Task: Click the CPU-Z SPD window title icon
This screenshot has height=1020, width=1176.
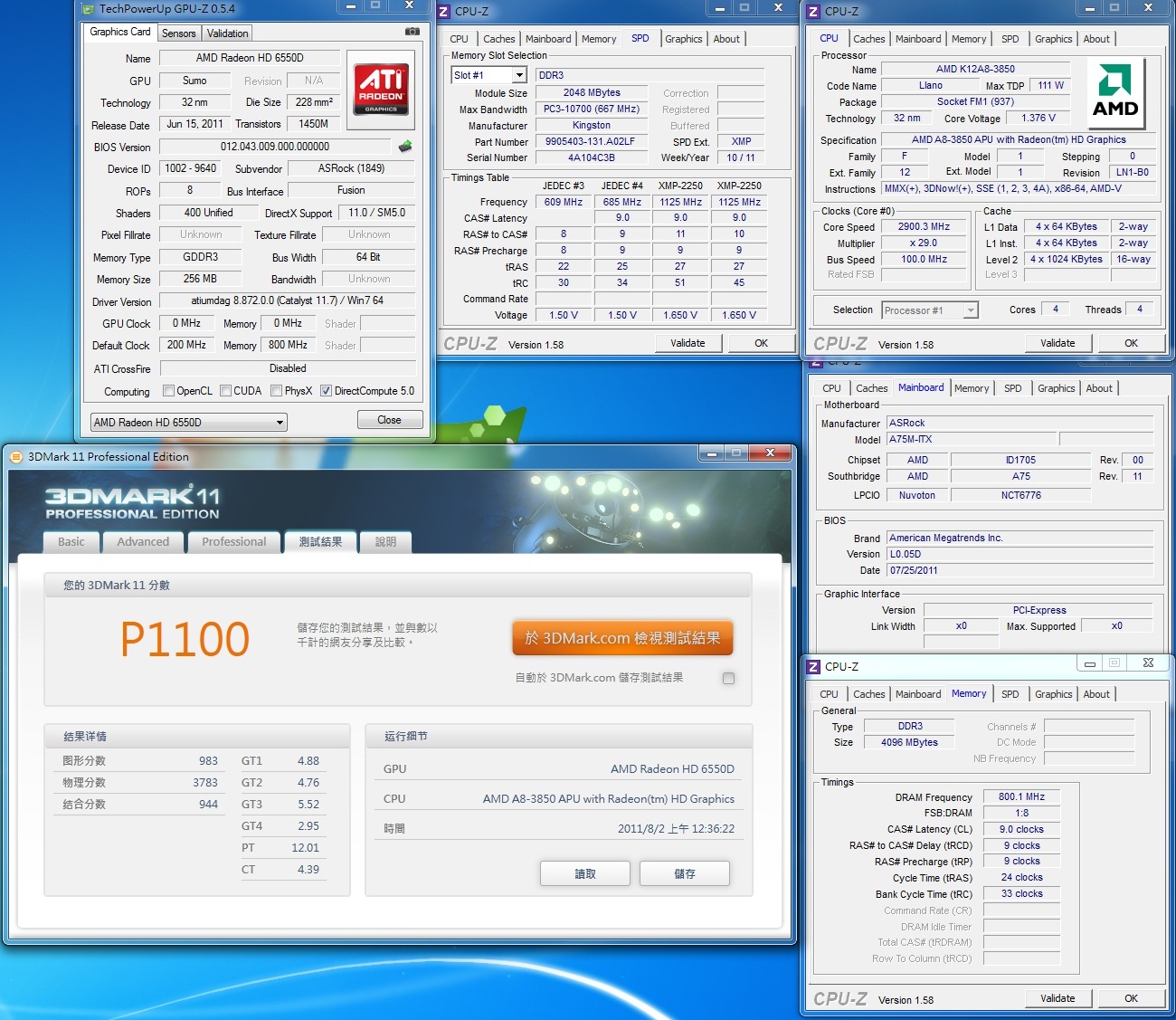Action: point(444,12)
